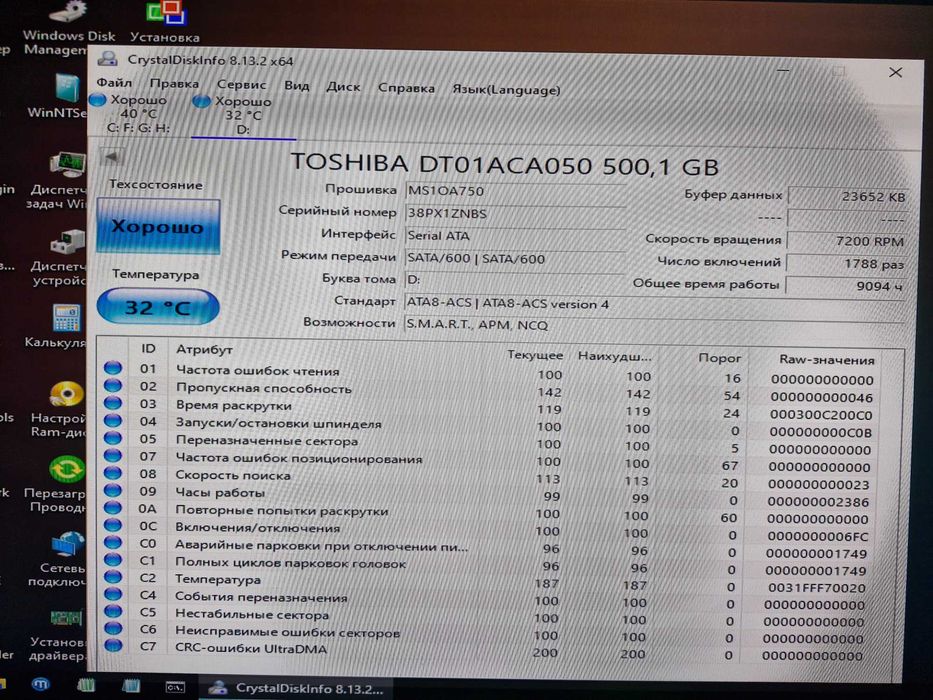Click status orb for attribute C2

[x=113, y=577]
